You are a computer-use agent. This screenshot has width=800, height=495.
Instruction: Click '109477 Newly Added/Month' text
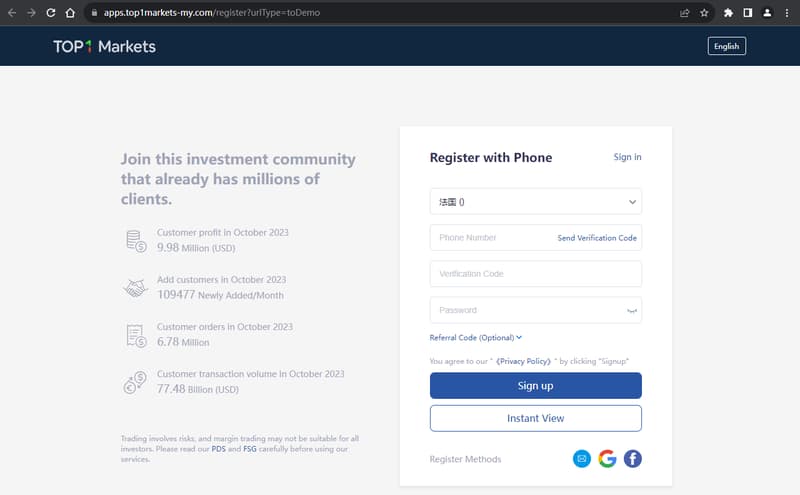coord(220,295)
